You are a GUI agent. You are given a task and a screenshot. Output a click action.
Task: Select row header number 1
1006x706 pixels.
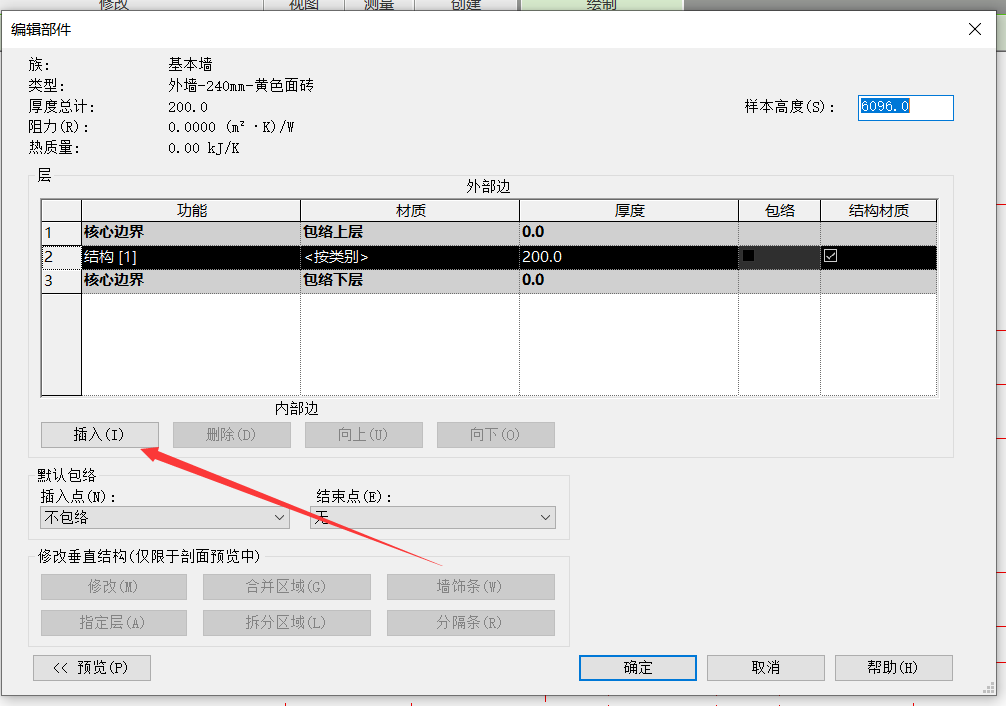tap(61, 233)
